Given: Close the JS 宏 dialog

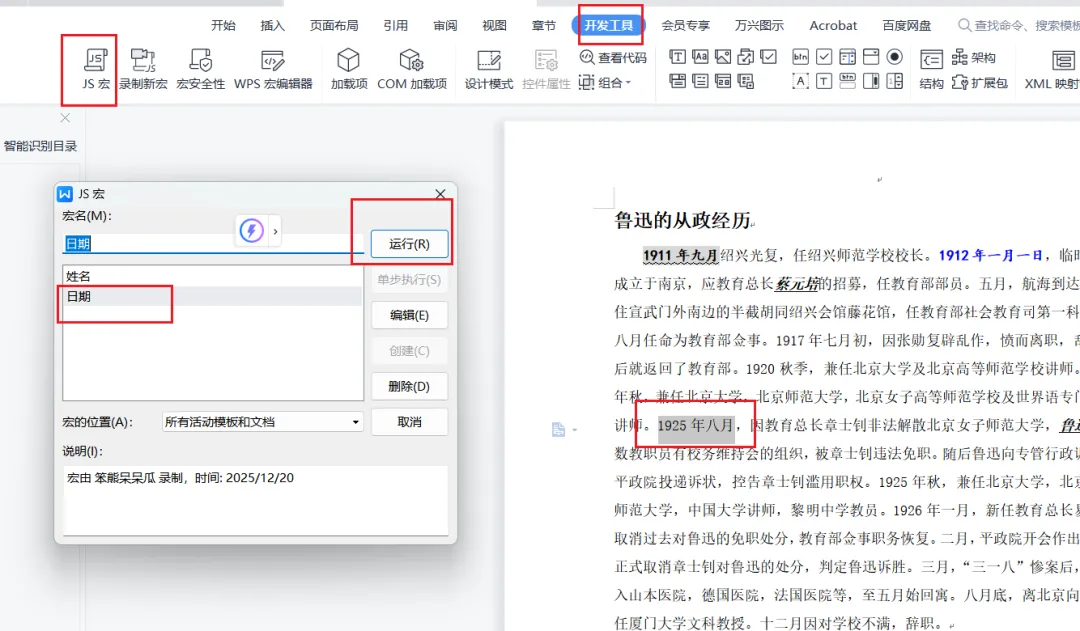Looking at the screenshot, I should coord(441,194).
